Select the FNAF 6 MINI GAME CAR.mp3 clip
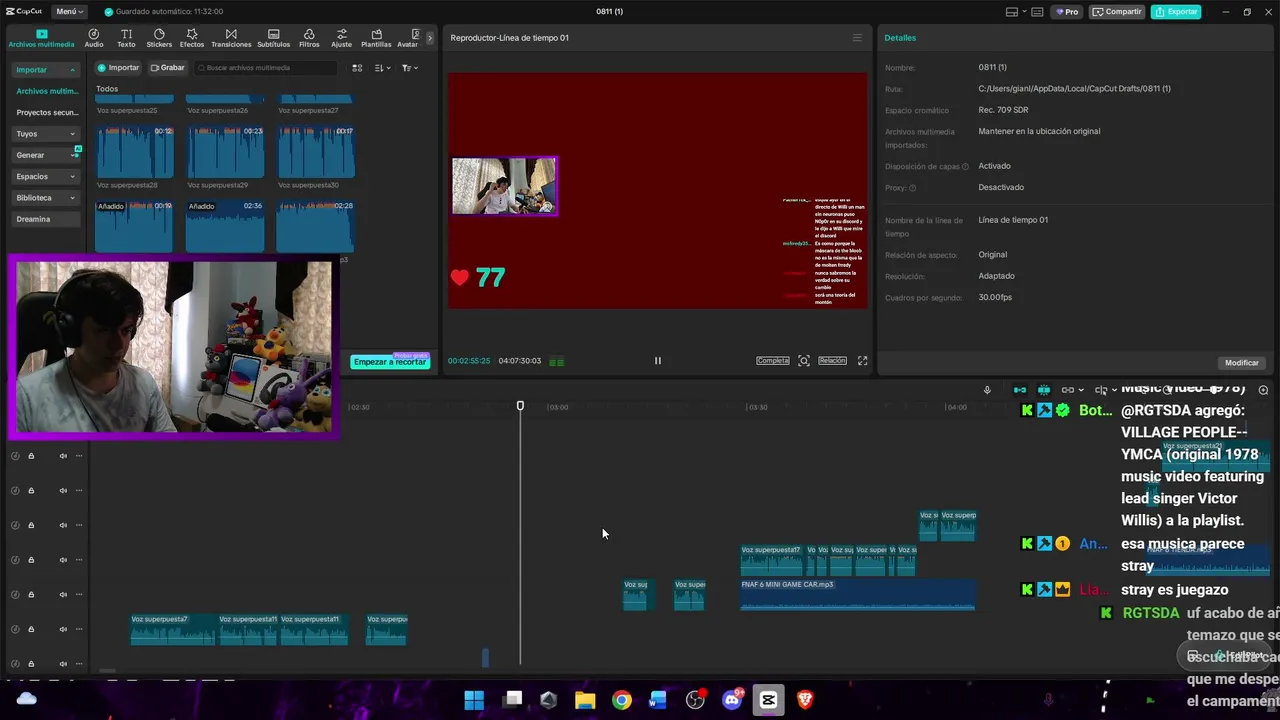 858,595
